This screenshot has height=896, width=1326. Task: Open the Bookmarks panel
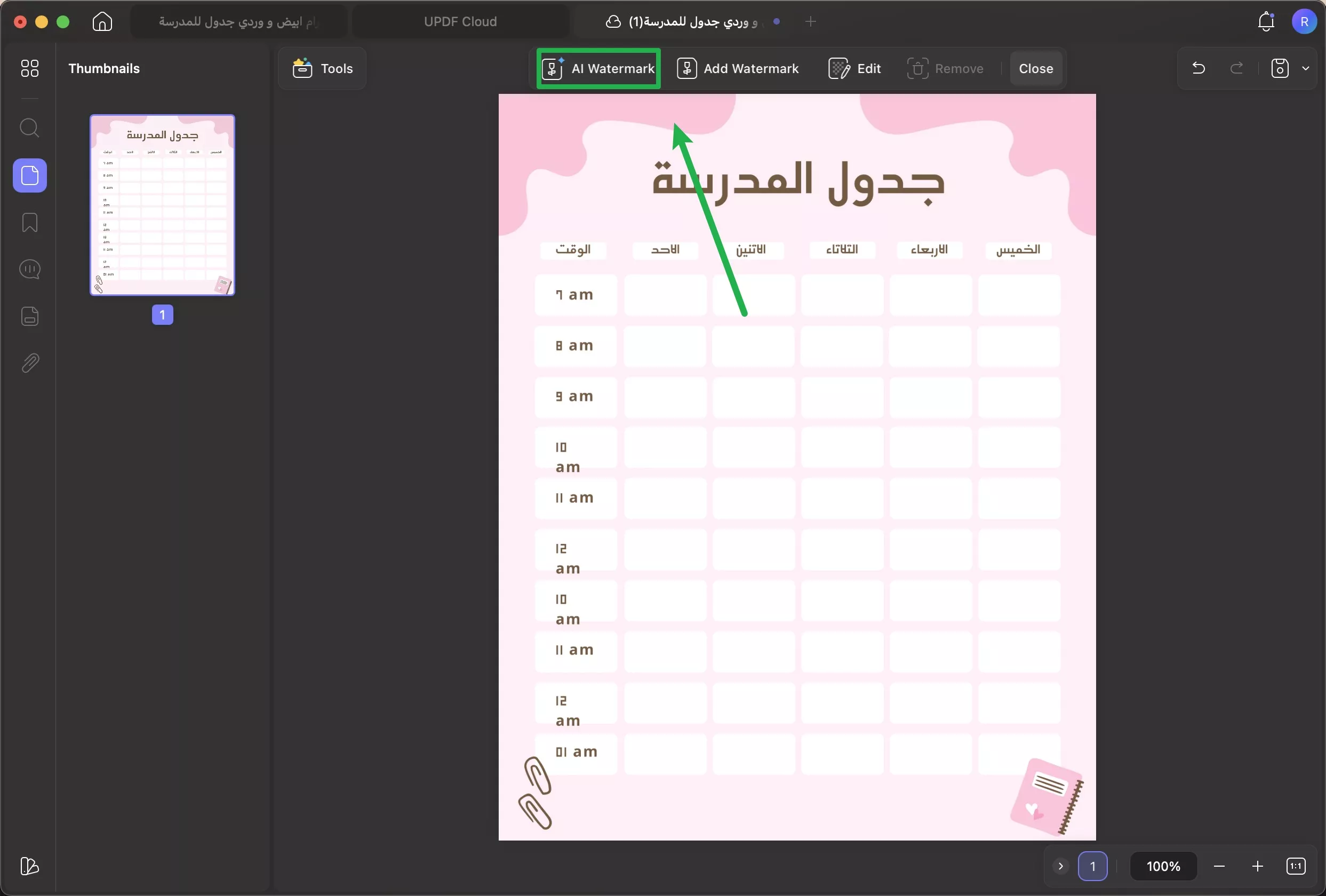(x=29, y=222)
